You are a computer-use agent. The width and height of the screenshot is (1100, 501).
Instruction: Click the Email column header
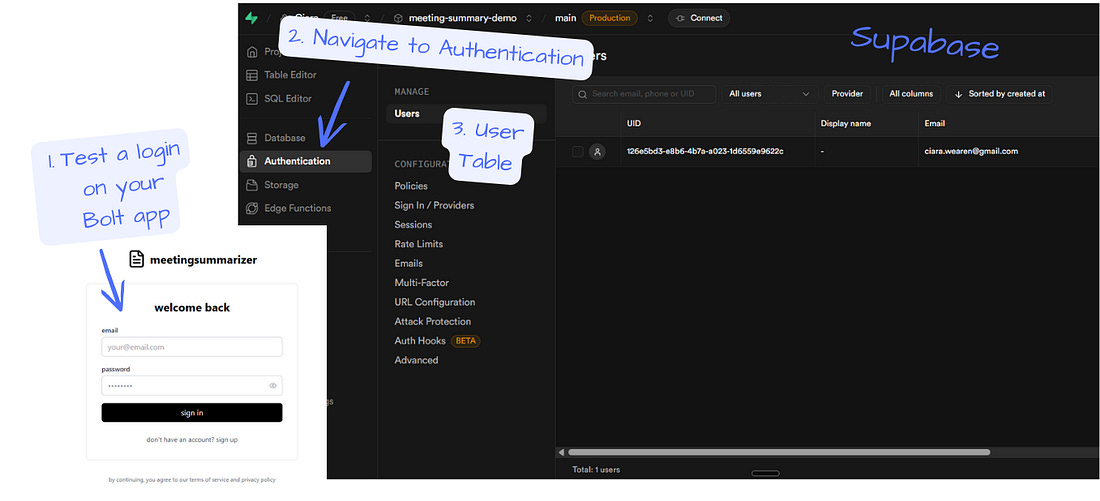pos(934,123)
